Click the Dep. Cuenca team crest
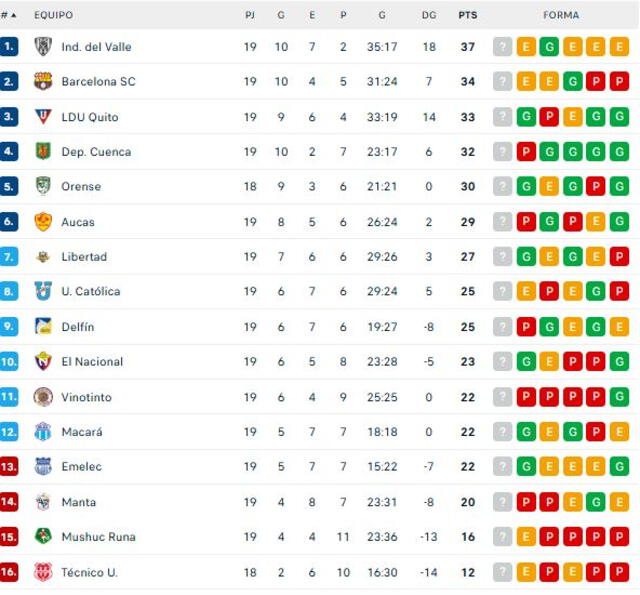640x595 pixels. 42,152
